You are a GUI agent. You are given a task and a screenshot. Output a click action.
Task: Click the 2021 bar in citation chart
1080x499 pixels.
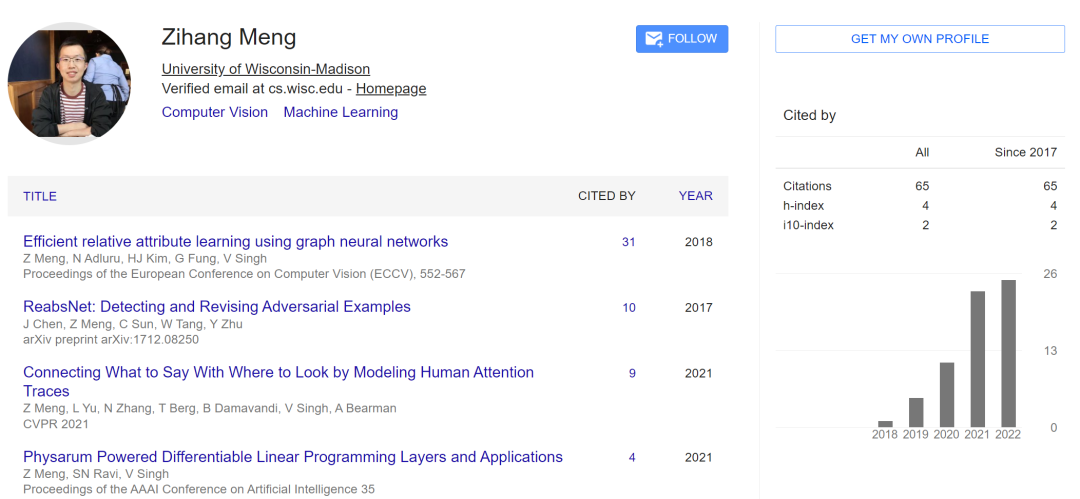click(978, 359)
